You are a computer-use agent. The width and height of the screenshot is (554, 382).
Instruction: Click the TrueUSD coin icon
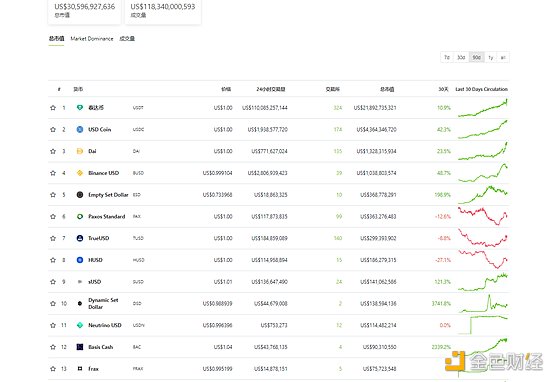click(x=80, y=238)
